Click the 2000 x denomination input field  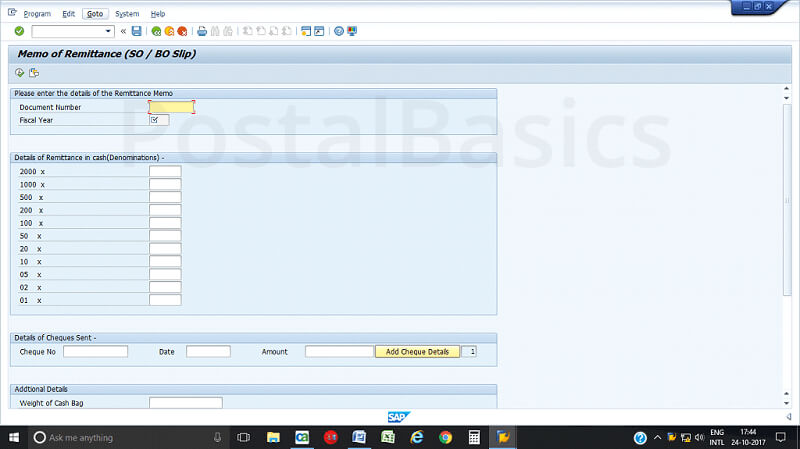165,172
